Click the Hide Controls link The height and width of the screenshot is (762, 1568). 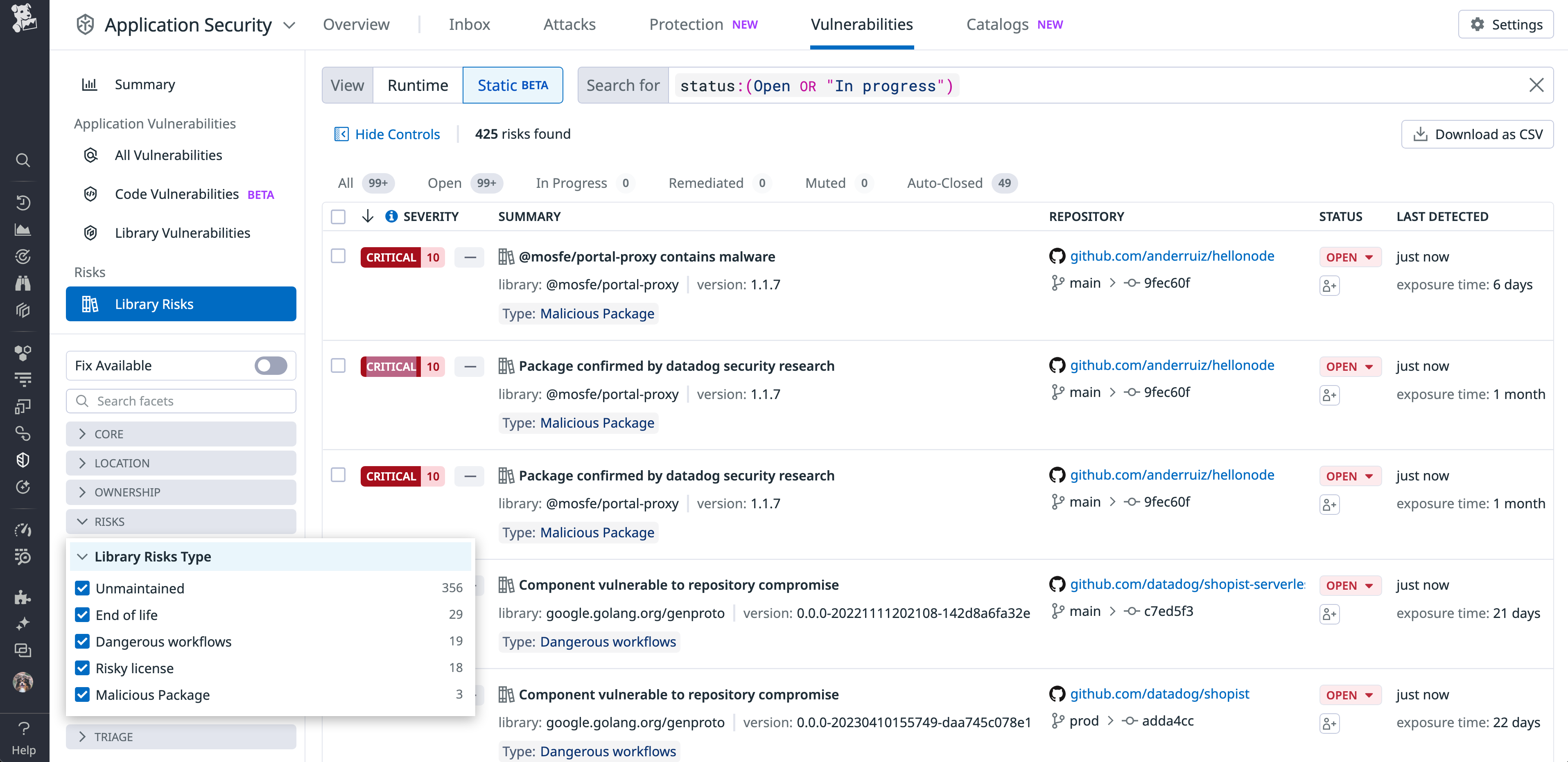(x=397, y=134)
